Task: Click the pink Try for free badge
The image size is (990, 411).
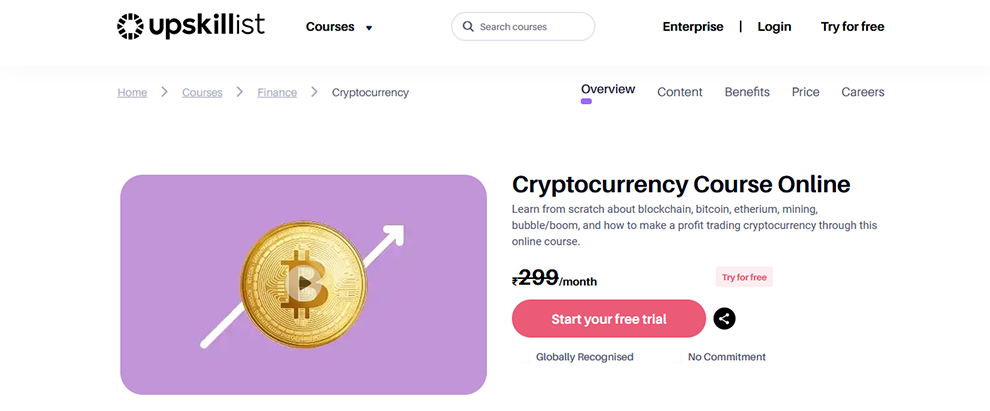Action: click(744, 277)
